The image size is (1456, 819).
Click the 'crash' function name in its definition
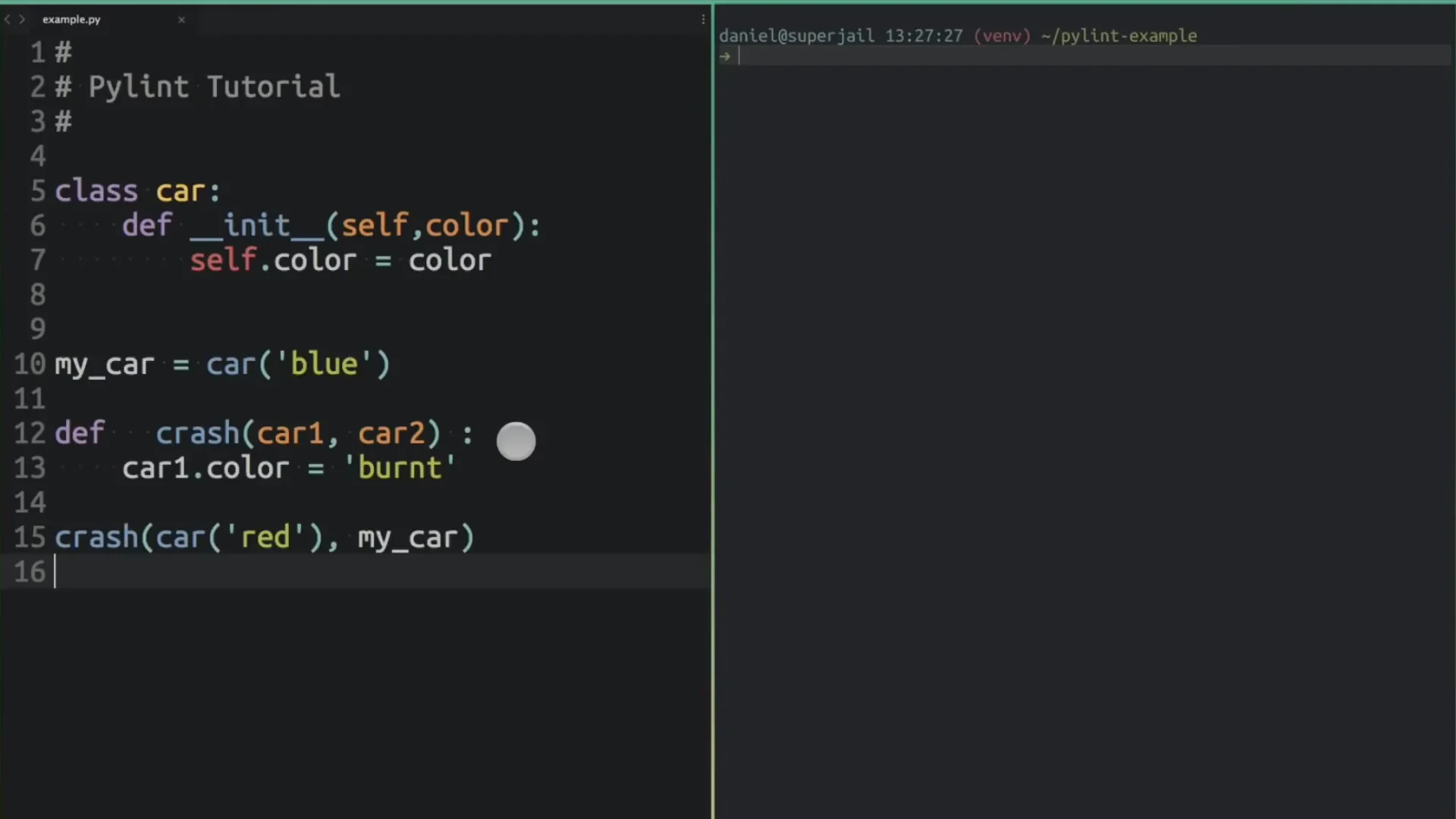click(x=197, y=434)
